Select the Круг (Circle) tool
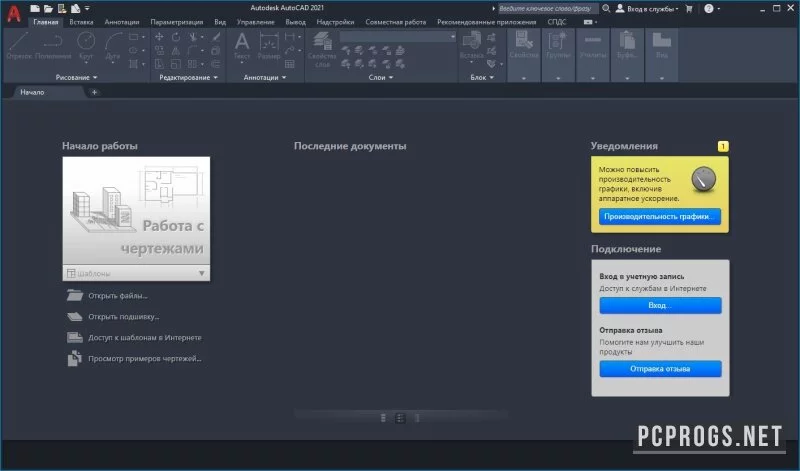This screenshot has width=800, height=471. tap(86, 45)
